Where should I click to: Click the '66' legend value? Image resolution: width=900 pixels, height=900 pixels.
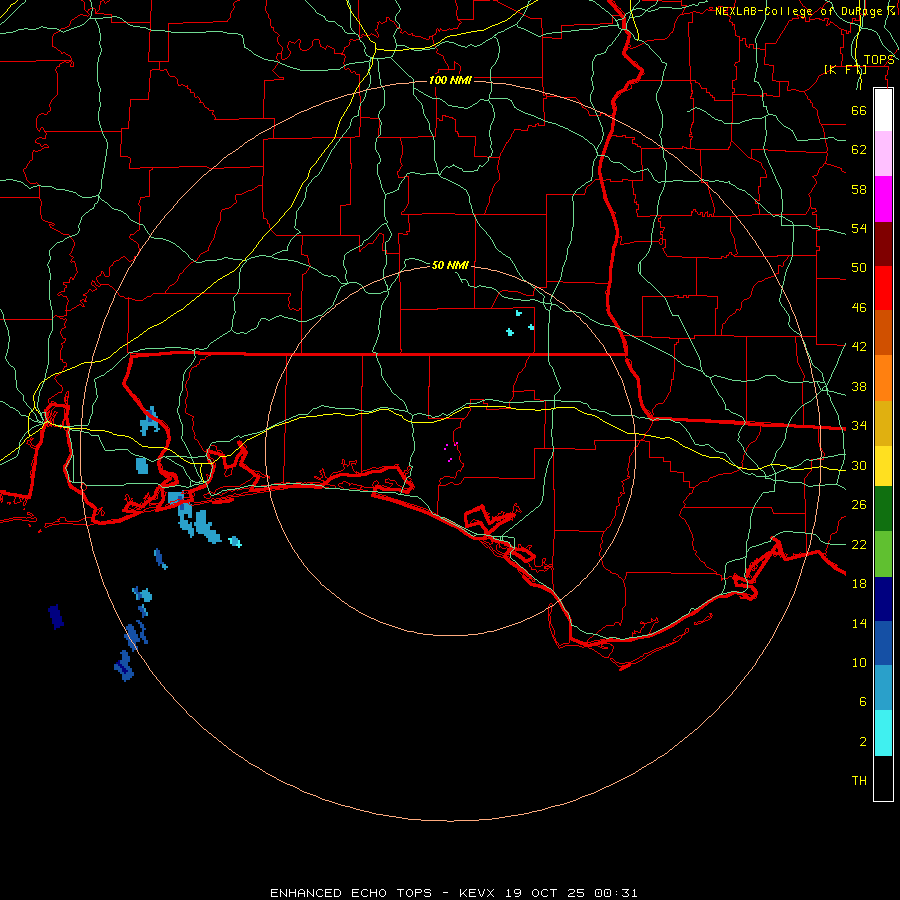tap(859, 110)
